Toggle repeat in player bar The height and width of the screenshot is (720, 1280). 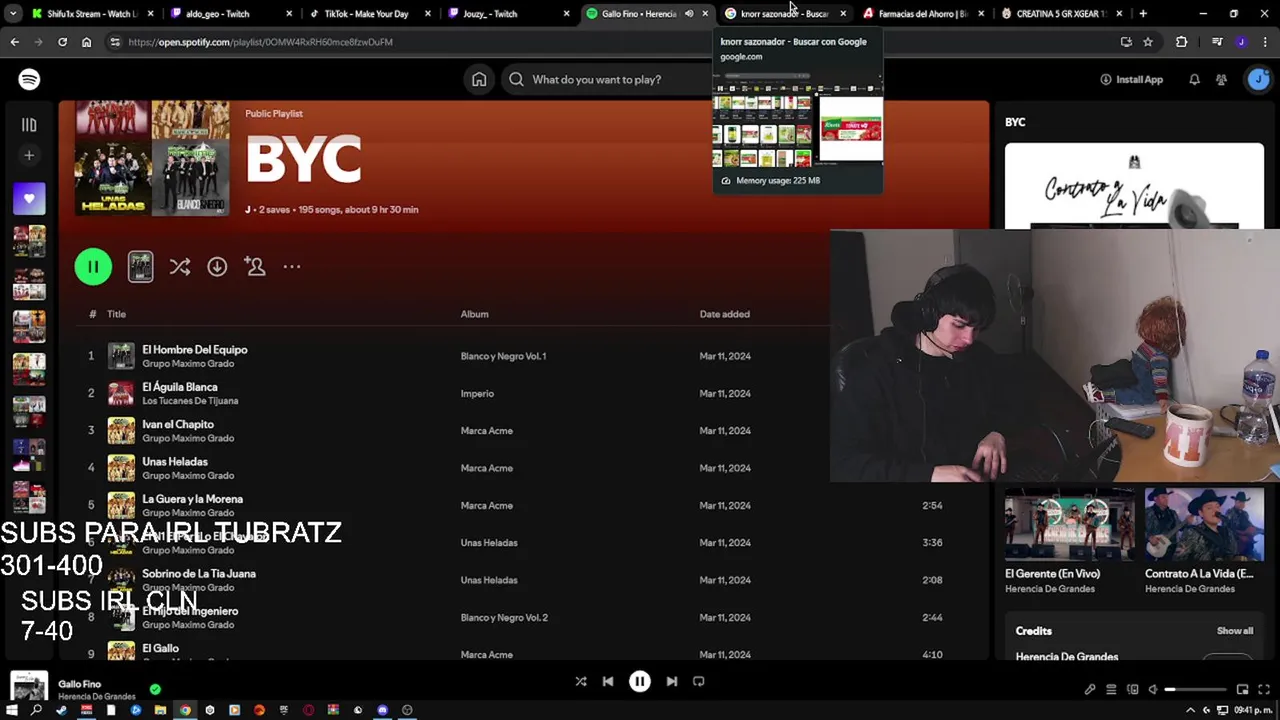click(699, 681)
